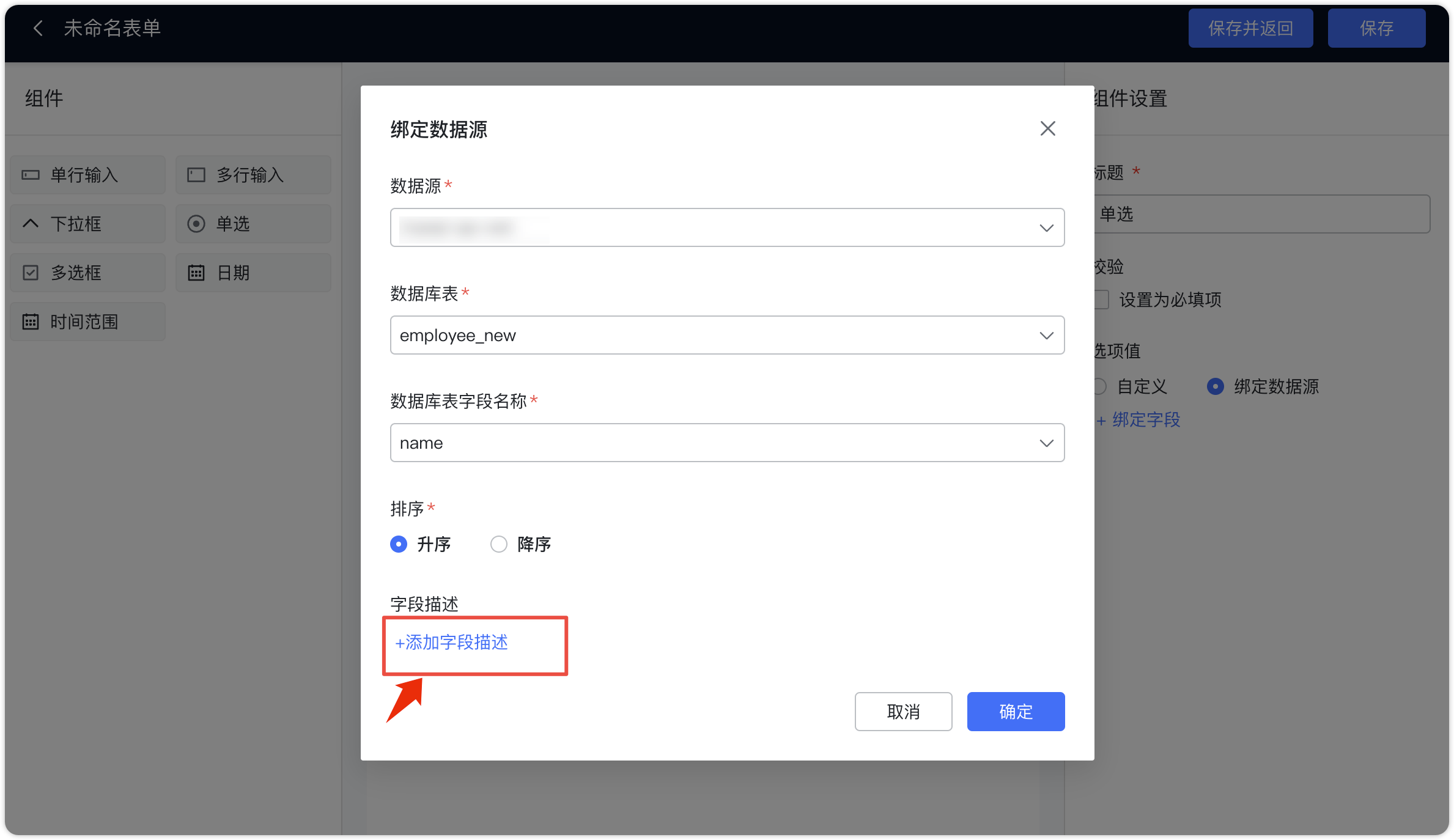
Task: Click the 确定 button
Action: click(1016, 712)
